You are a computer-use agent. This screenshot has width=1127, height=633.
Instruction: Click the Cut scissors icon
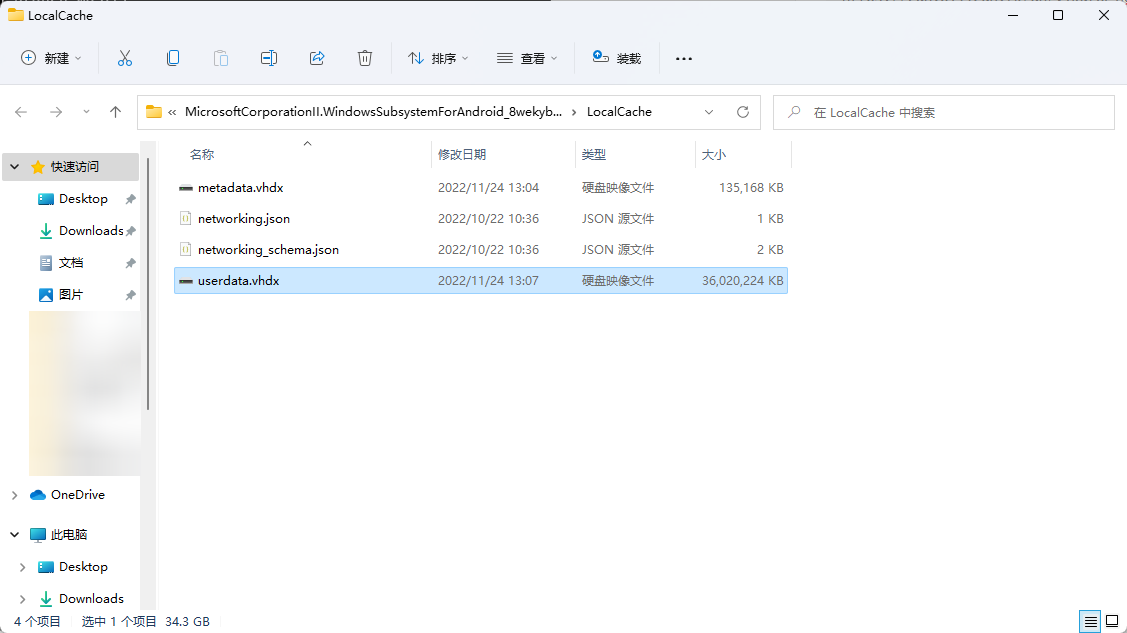(125, 58)
